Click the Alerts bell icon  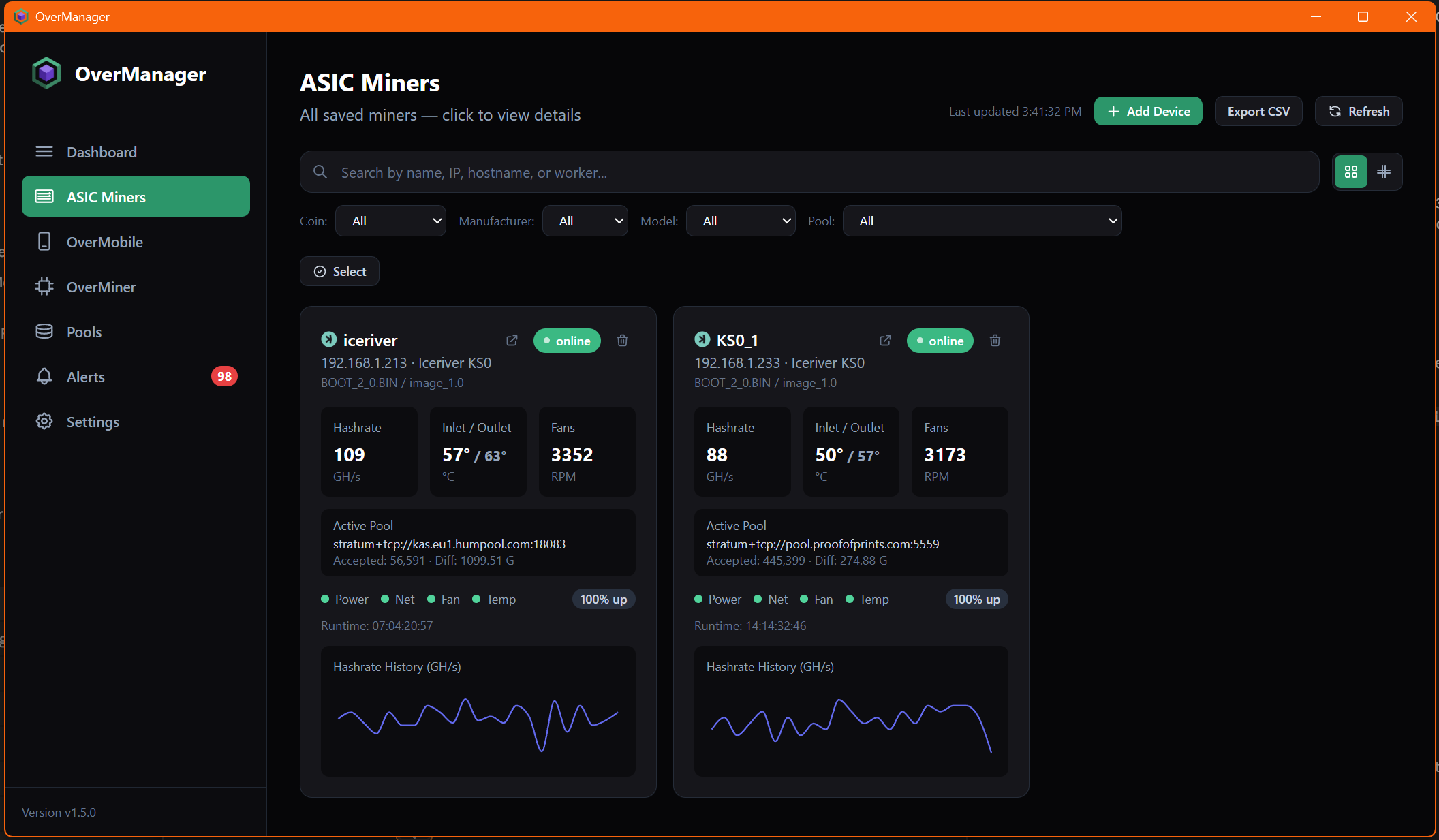(x=44, y=376)
